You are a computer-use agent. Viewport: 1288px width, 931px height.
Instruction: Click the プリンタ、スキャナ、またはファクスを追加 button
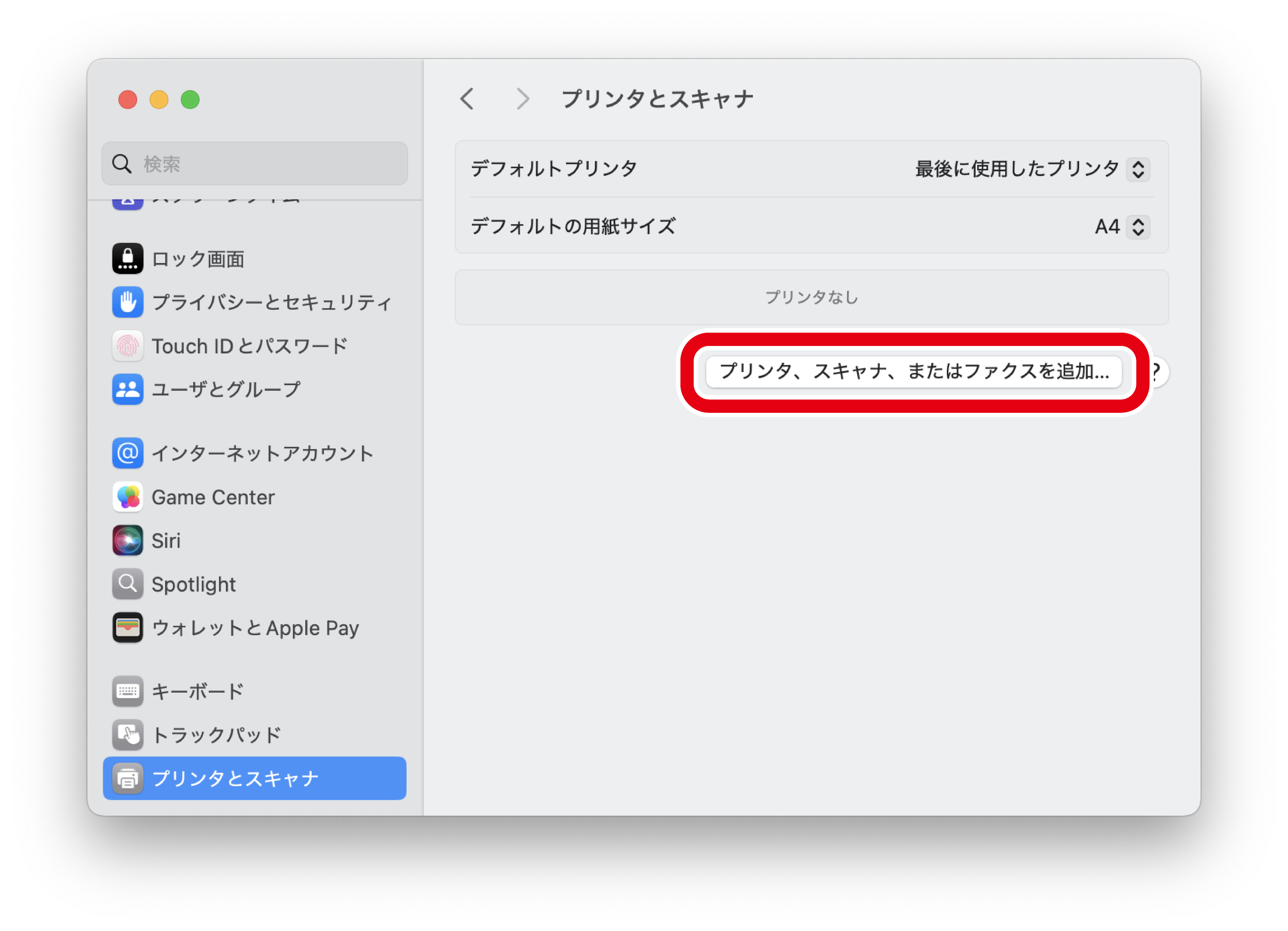[x=913, y=372]
